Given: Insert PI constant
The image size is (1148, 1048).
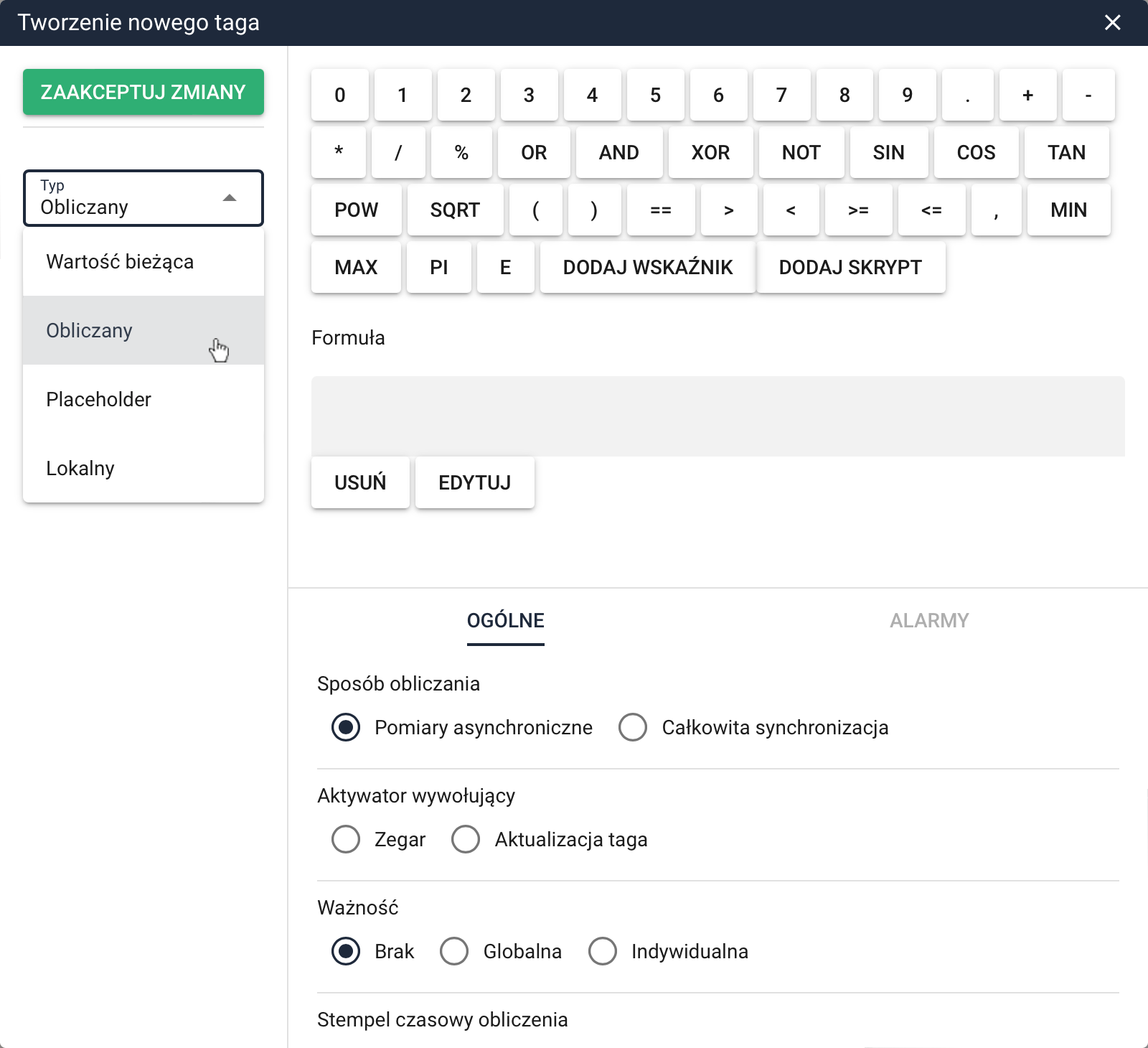Looking at the screenshot, I should click(439, 267).
